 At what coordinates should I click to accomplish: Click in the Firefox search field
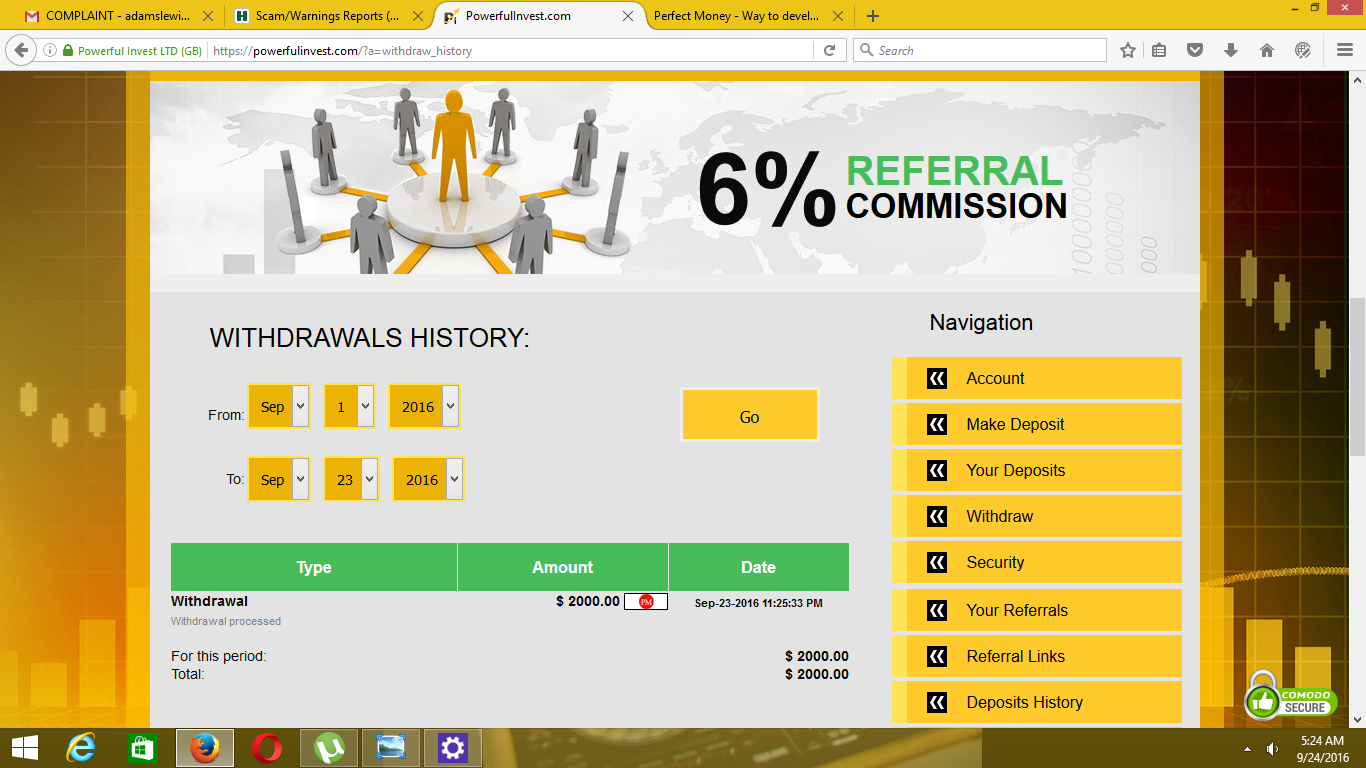point(985,50)
